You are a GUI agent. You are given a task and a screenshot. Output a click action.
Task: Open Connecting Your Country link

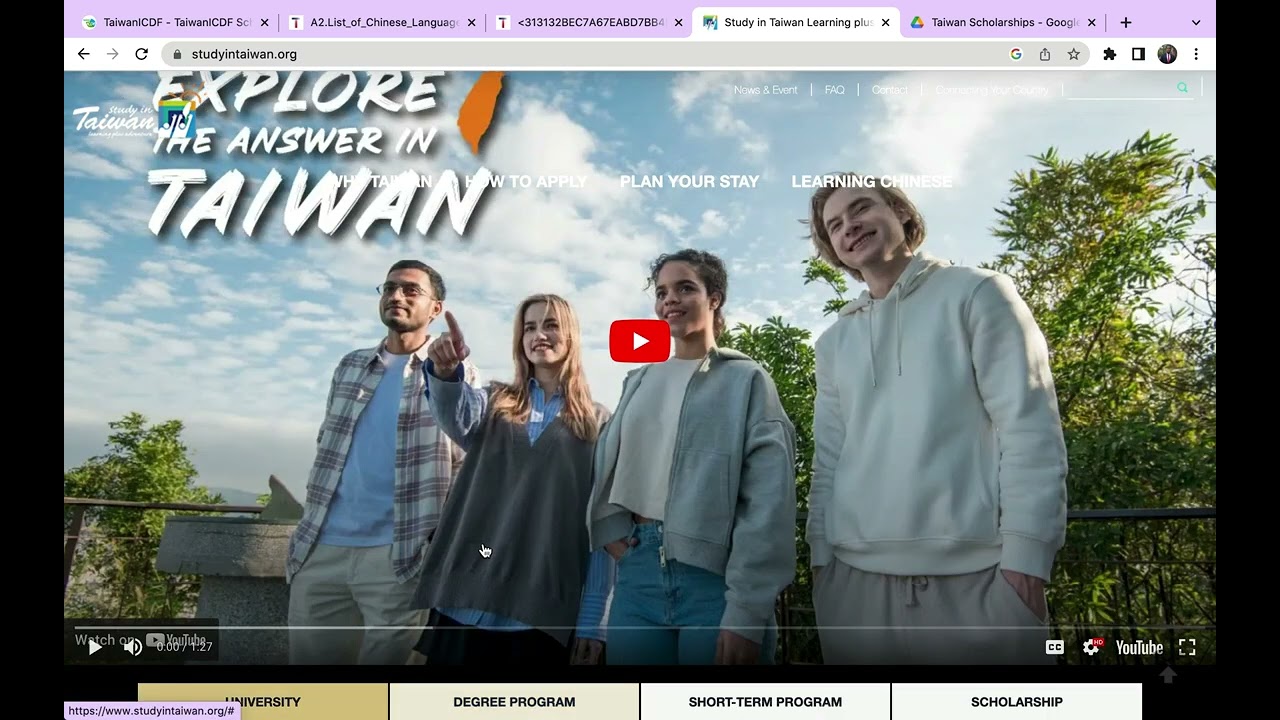pyautogui.click(x=992, y=90)
